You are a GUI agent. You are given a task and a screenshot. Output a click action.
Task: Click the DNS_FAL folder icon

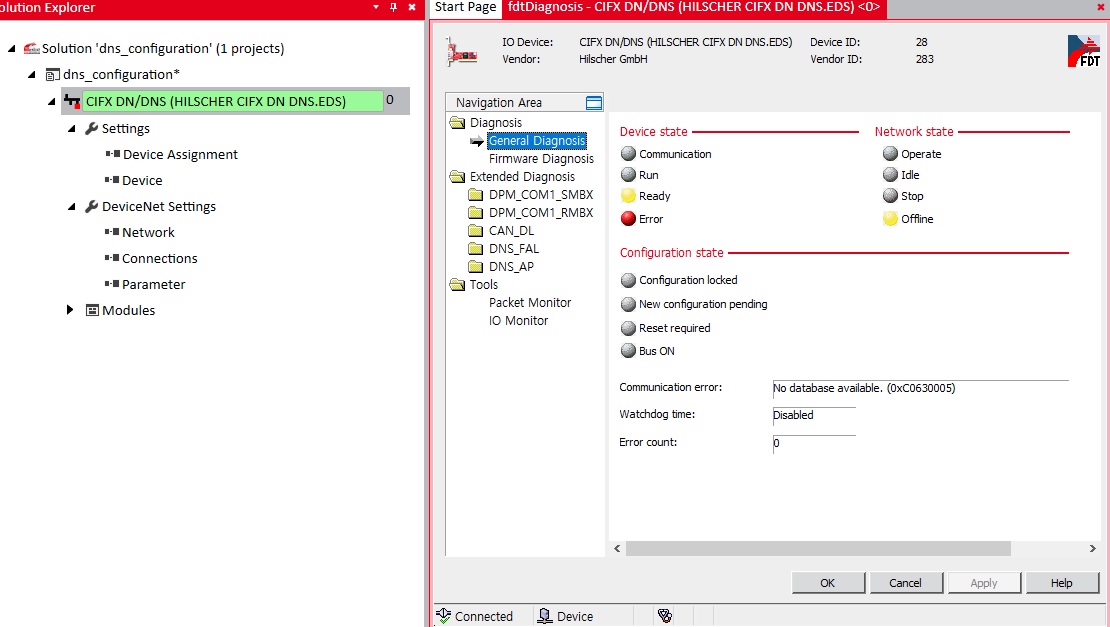pos(476,248)
